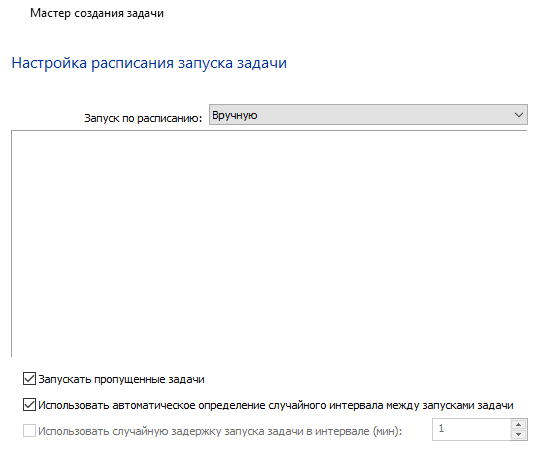
Task: Select the "Вручную" value text in schedule field
Action: click(234, 115)
